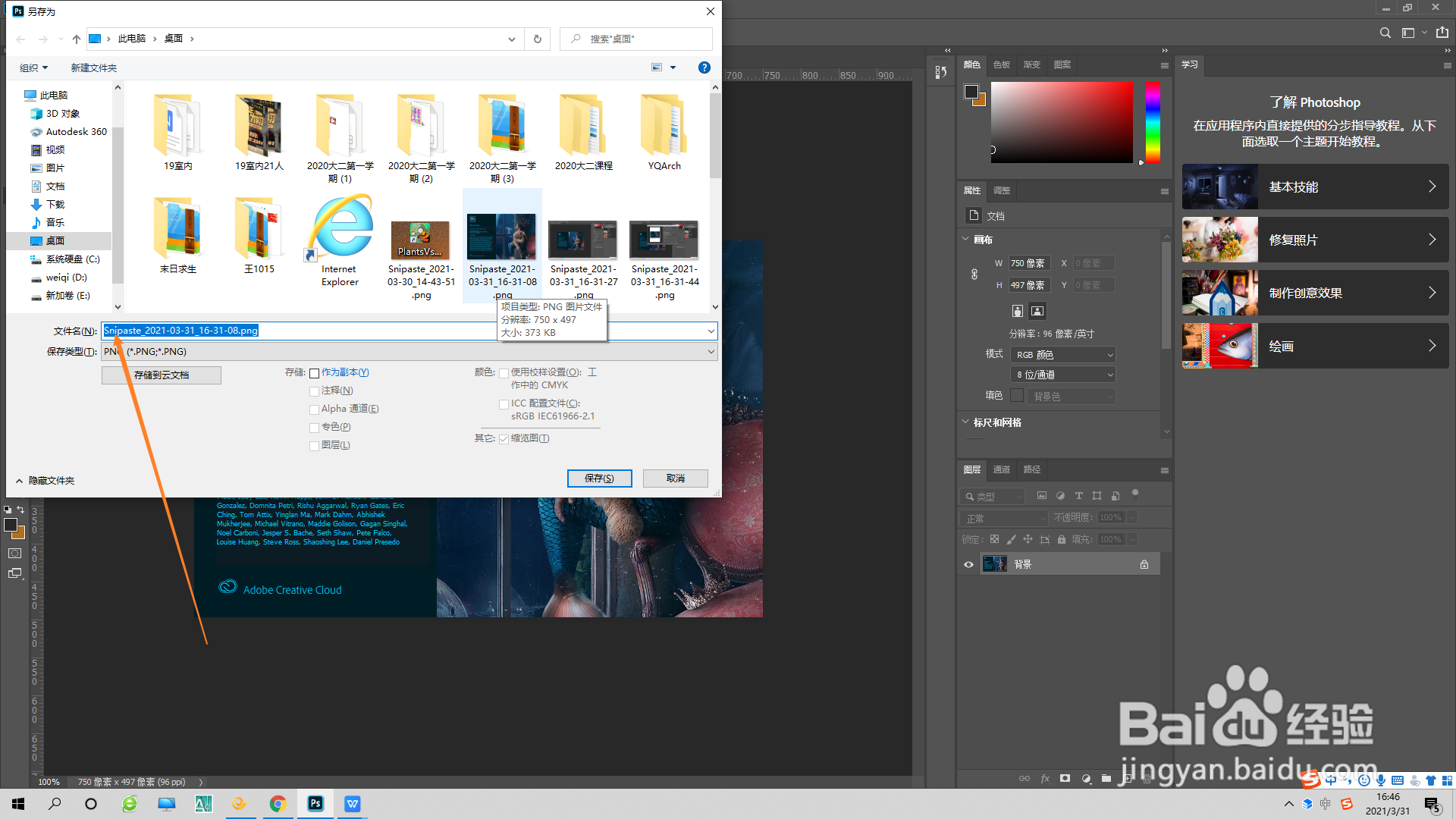The image size is (1456, 819).
Task: Select landscape canvas orientation icon
Action: [x=1037, y=311]
